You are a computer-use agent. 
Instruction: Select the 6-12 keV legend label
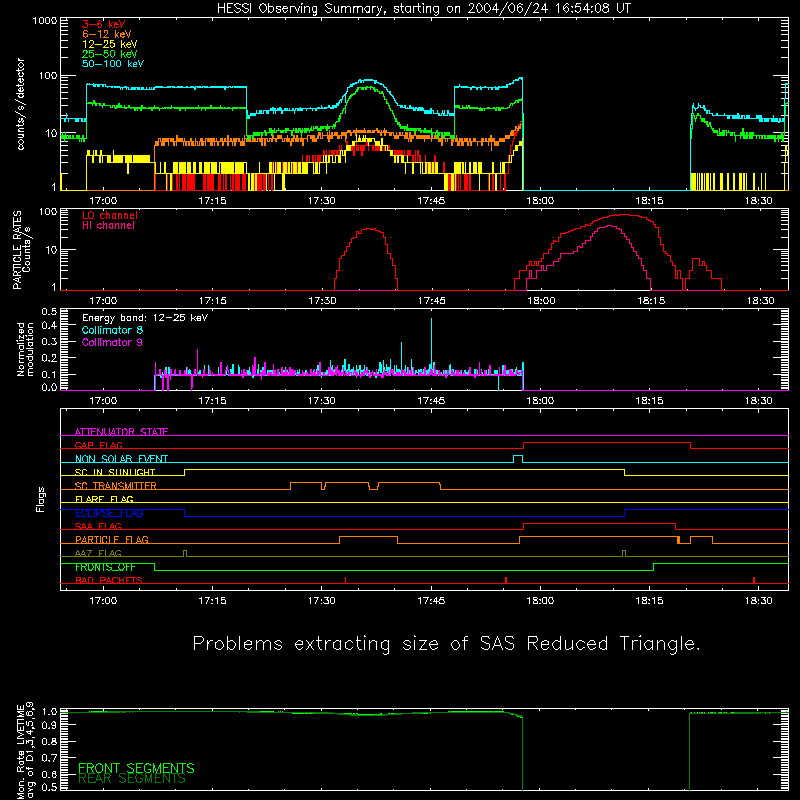pos(107,34)
